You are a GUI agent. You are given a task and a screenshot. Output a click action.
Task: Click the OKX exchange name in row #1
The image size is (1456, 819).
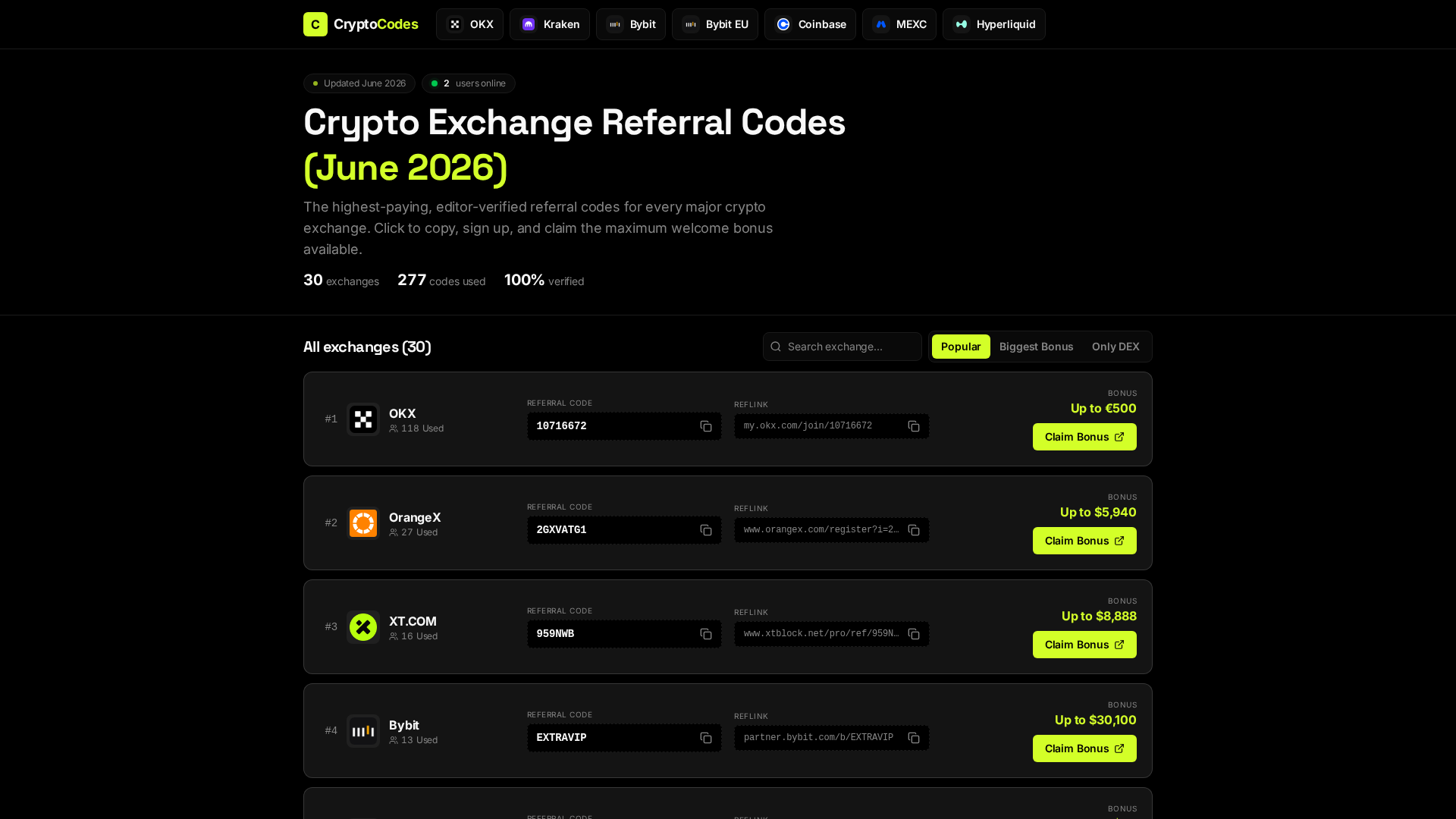(402, 413)
